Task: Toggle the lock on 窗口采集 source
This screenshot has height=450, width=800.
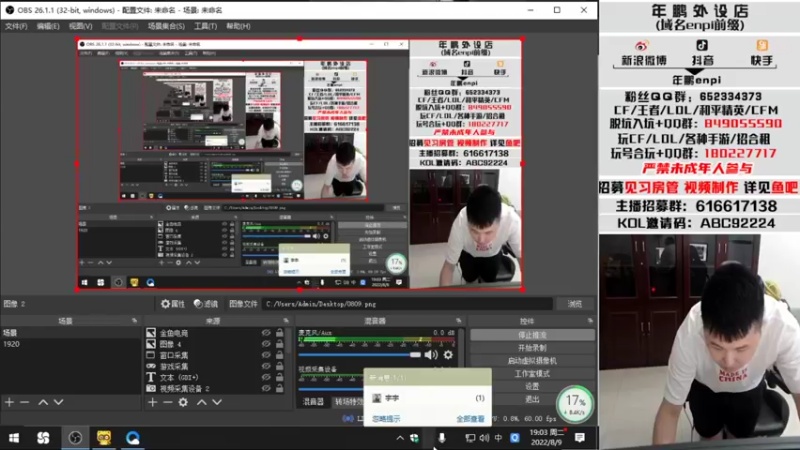Action: [280, 355]
